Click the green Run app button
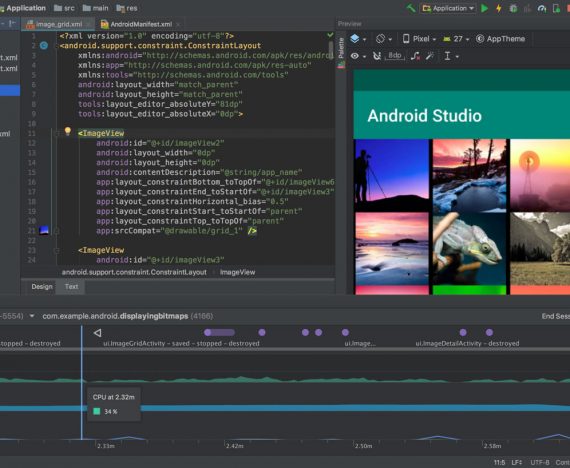The width and height of the screenshot is (570, 468). pos(485,8)
